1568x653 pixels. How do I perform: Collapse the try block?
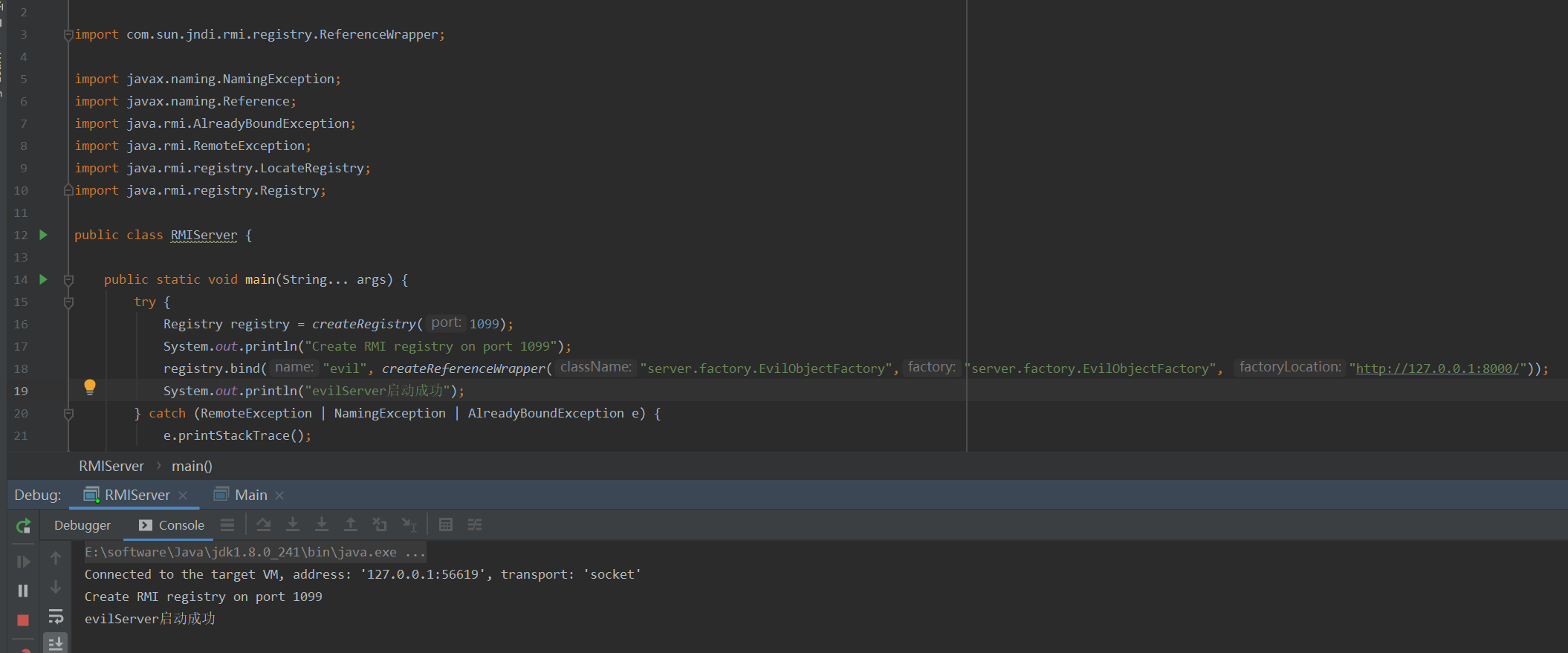pyautogui.click(x=68, y=302)
